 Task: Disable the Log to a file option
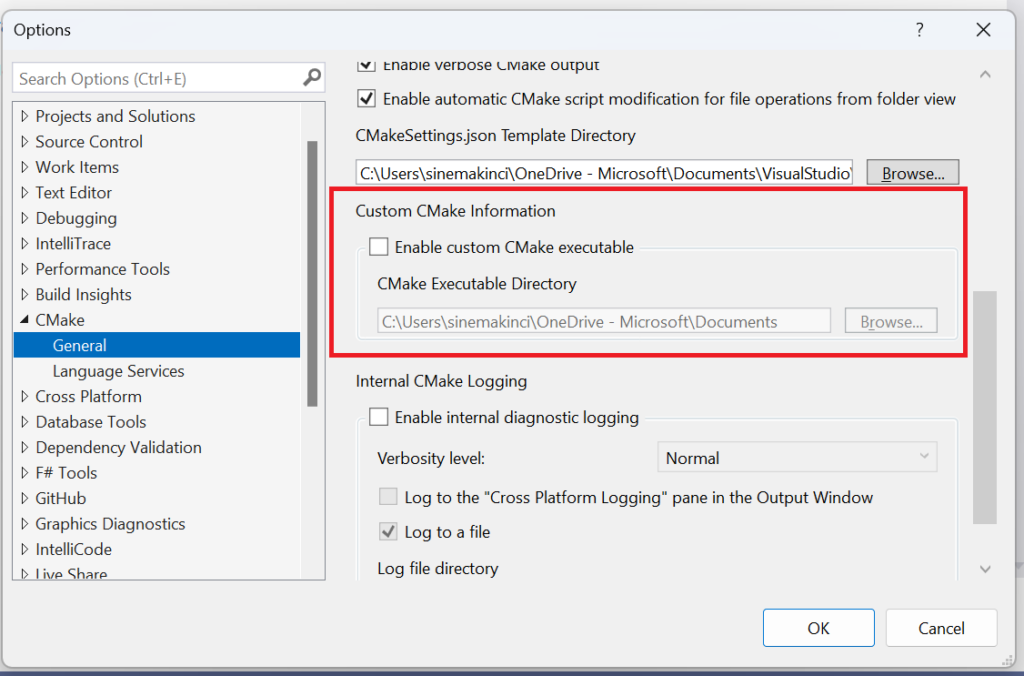click(x=388, y=531)
